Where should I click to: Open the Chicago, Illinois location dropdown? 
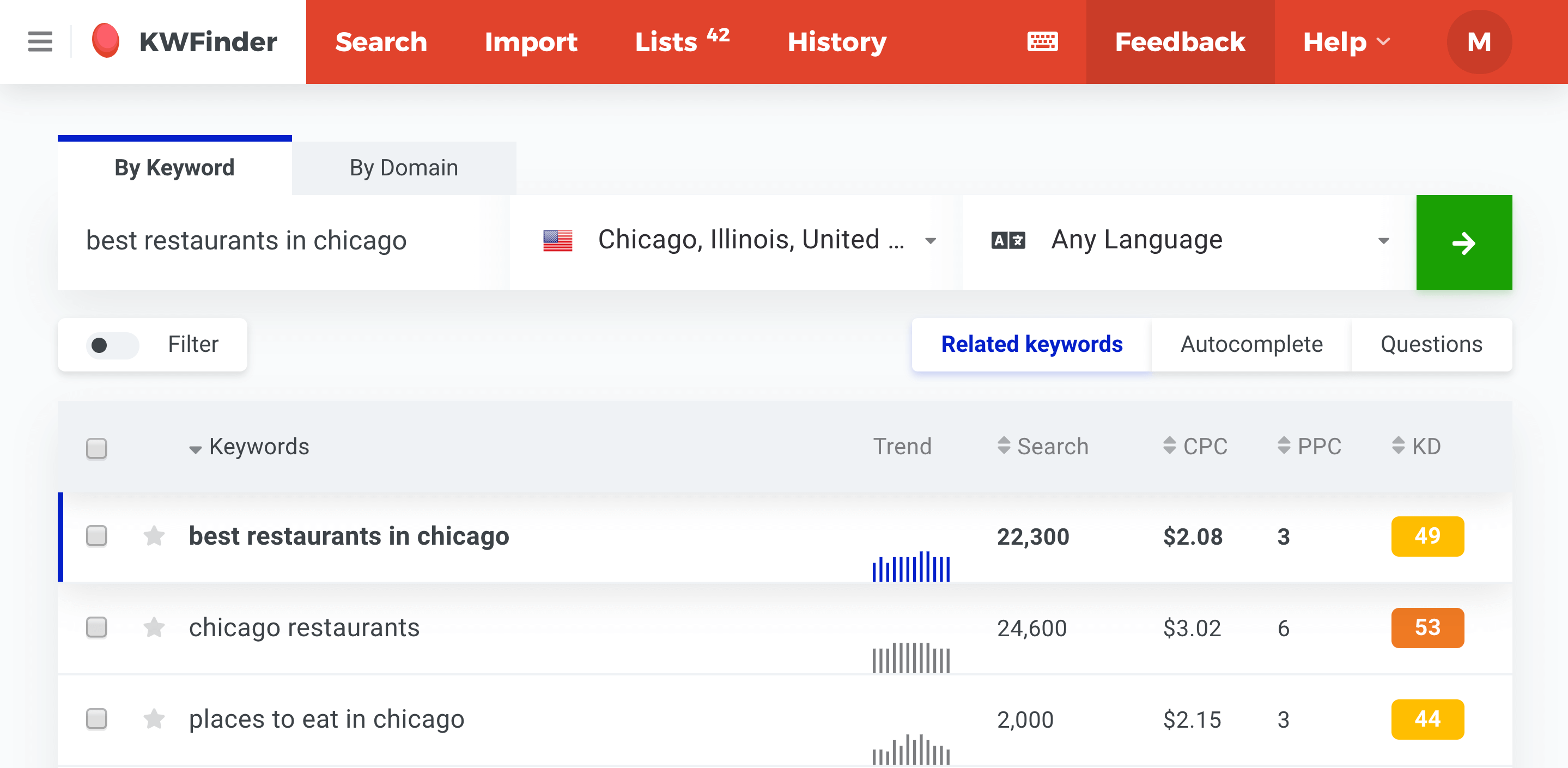tap(737, 241)
